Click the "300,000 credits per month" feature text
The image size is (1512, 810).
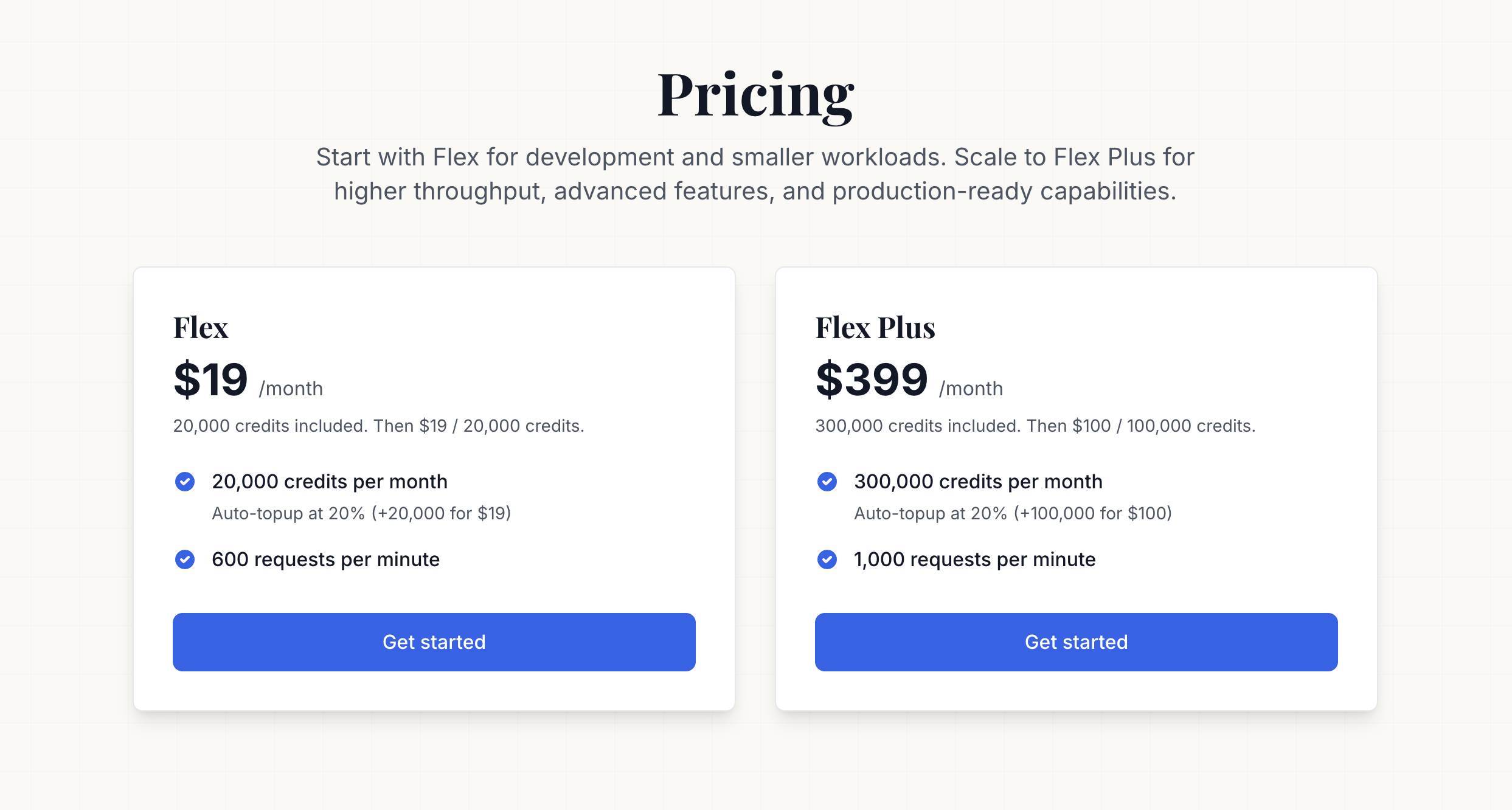(978, 482)
